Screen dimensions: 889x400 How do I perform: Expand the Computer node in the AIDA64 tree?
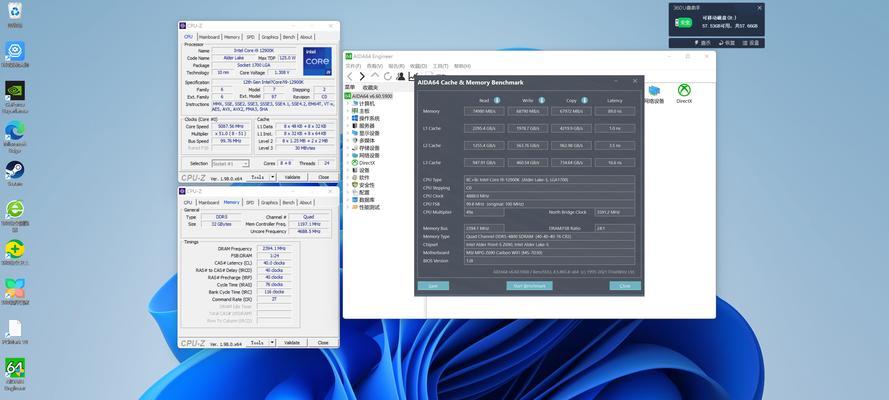point(348,104)
